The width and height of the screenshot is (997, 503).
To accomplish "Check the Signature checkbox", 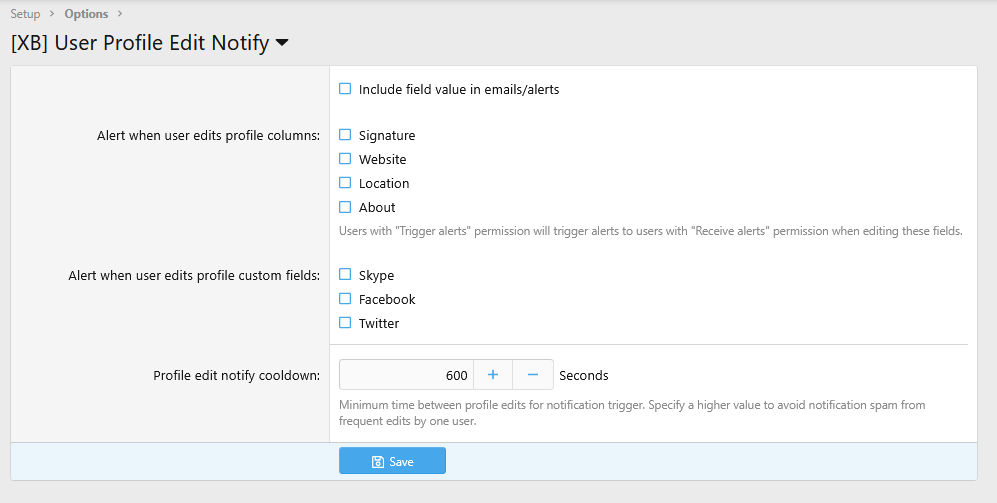I will tap(345, 135).
